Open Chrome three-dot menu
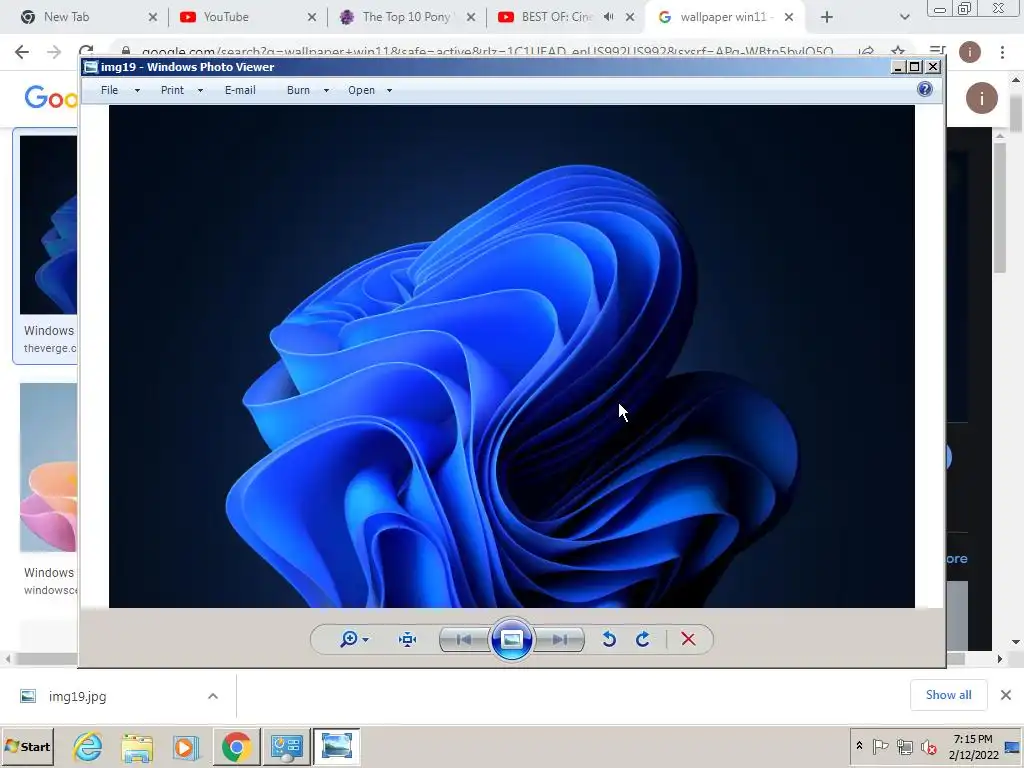Viewport: 1024px width, 768px height. [1002, 52]
